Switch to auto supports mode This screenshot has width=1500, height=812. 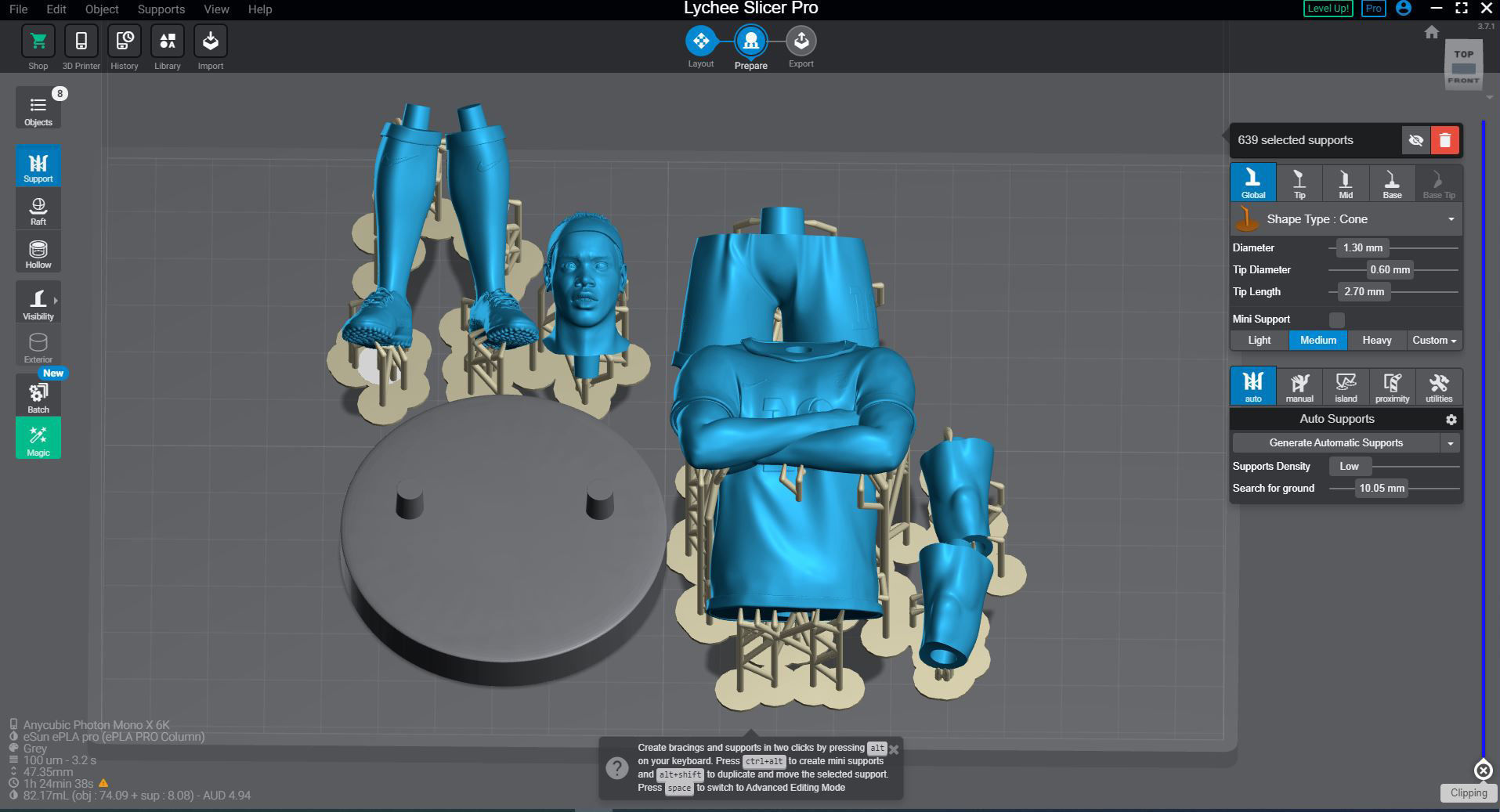click(x=1253, y=386)
